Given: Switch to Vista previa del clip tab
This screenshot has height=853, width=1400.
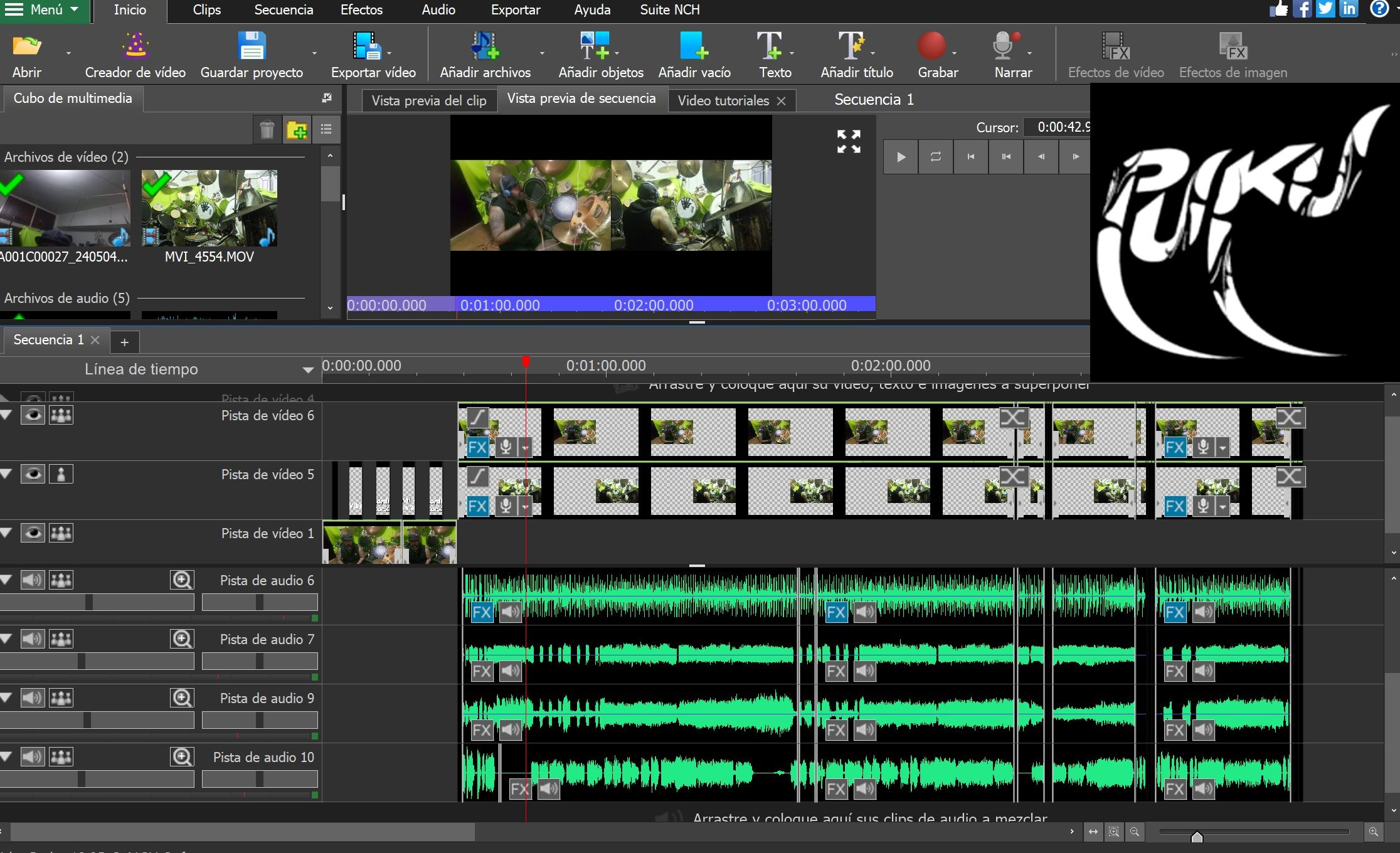Looking at the screenshot, I should coord(429,100).
